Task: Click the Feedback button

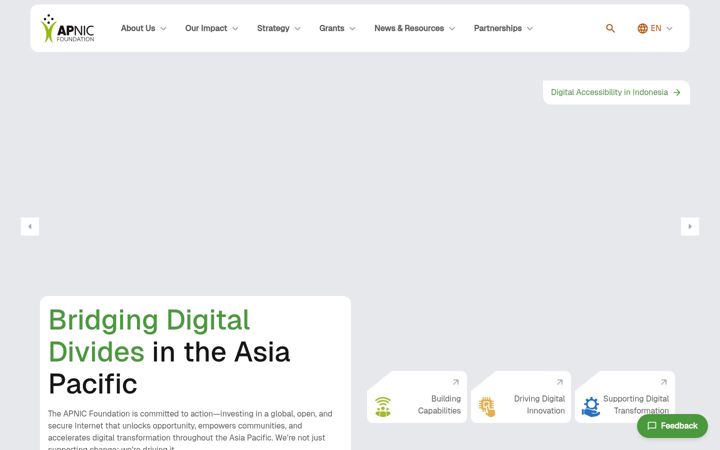Action: pyautogui.click(x=672, y=426)
